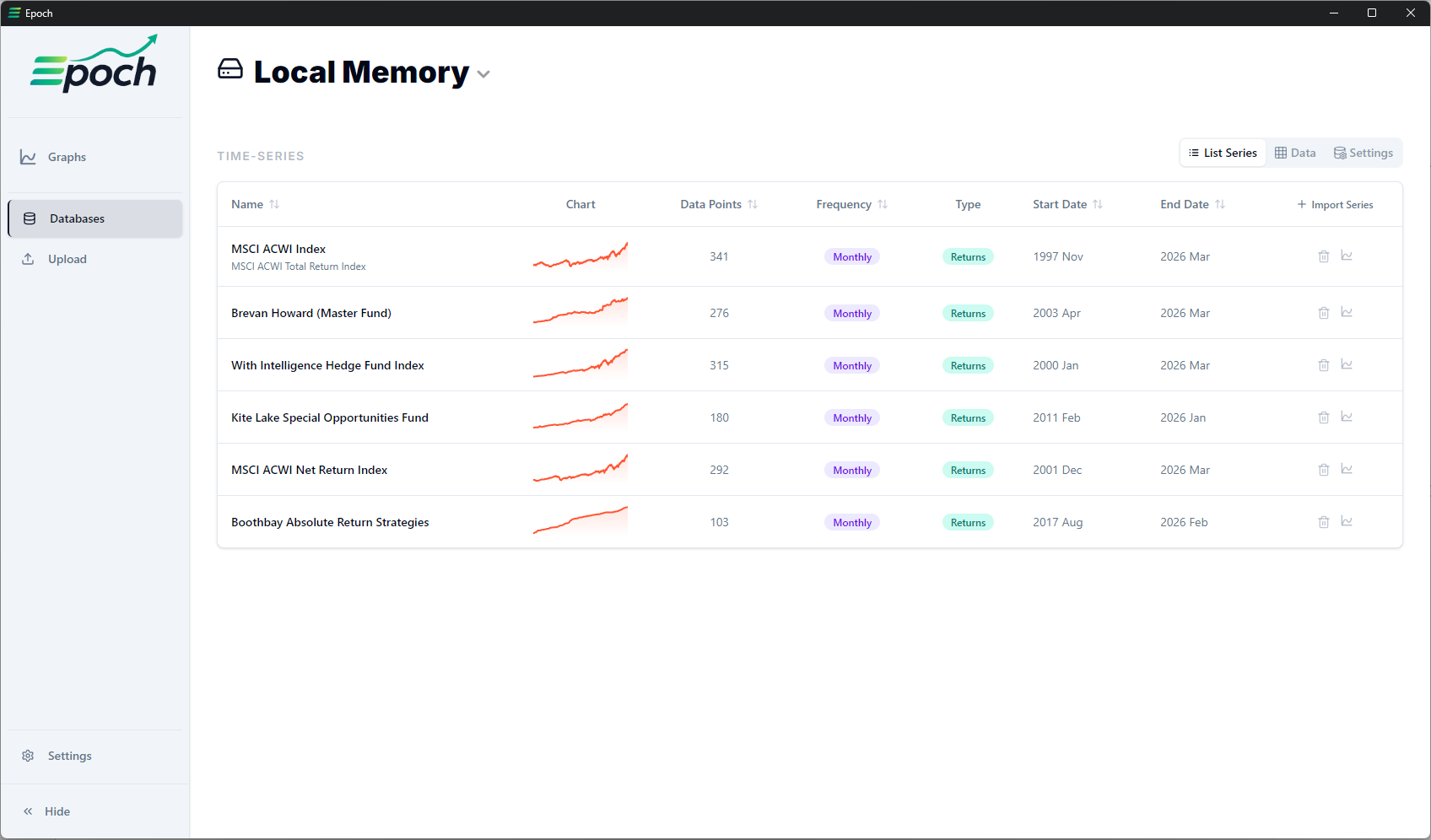Screen dimensions: 1431x840
Task: Open the Databases section
Action: tap(94, 218)
